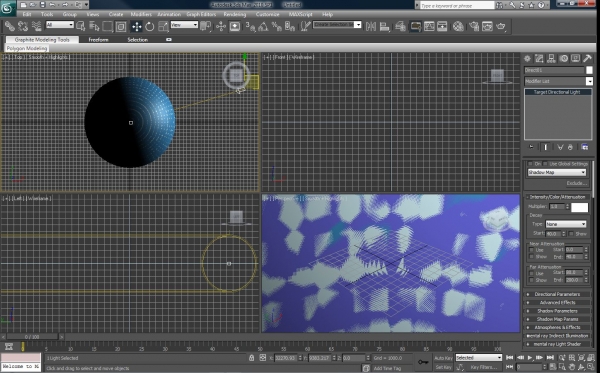Switch to the Freeform ribbon tab
The image size is (600, 373).
click(x=98, y=39)
